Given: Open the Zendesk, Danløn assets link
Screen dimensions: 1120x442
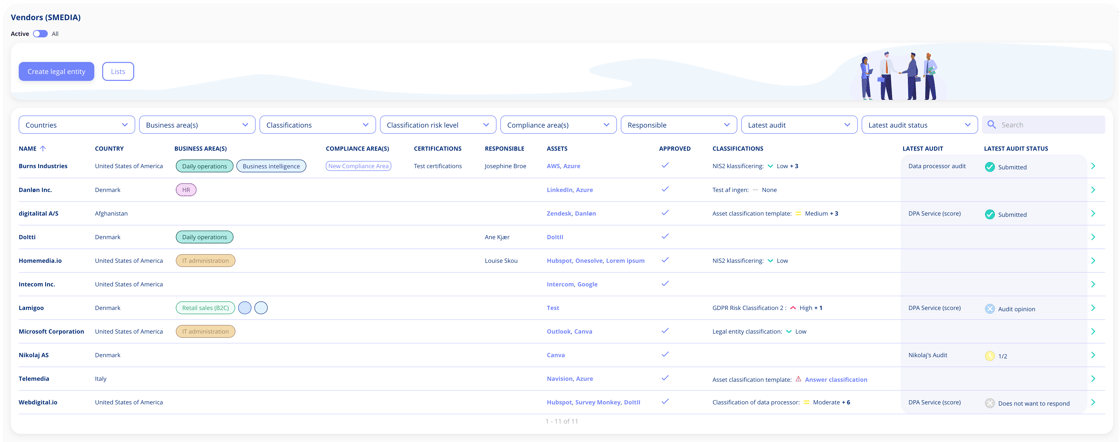Looking at the screenshot, I should [x=573, y=214].
